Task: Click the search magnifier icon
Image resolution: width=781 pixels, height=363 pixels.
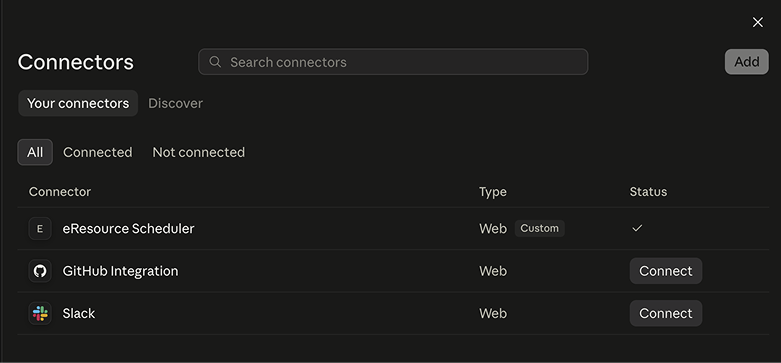Action: (215, 62)
